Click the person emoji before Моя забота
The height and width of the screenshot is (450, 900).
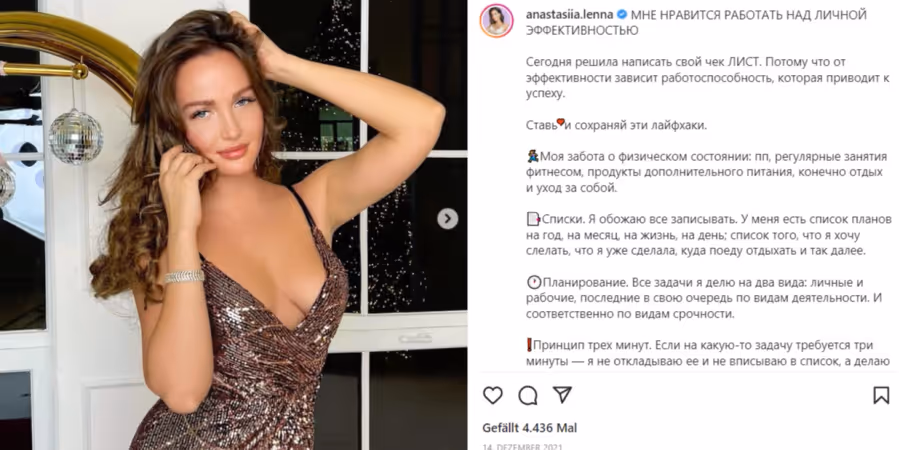pos(532,156)
